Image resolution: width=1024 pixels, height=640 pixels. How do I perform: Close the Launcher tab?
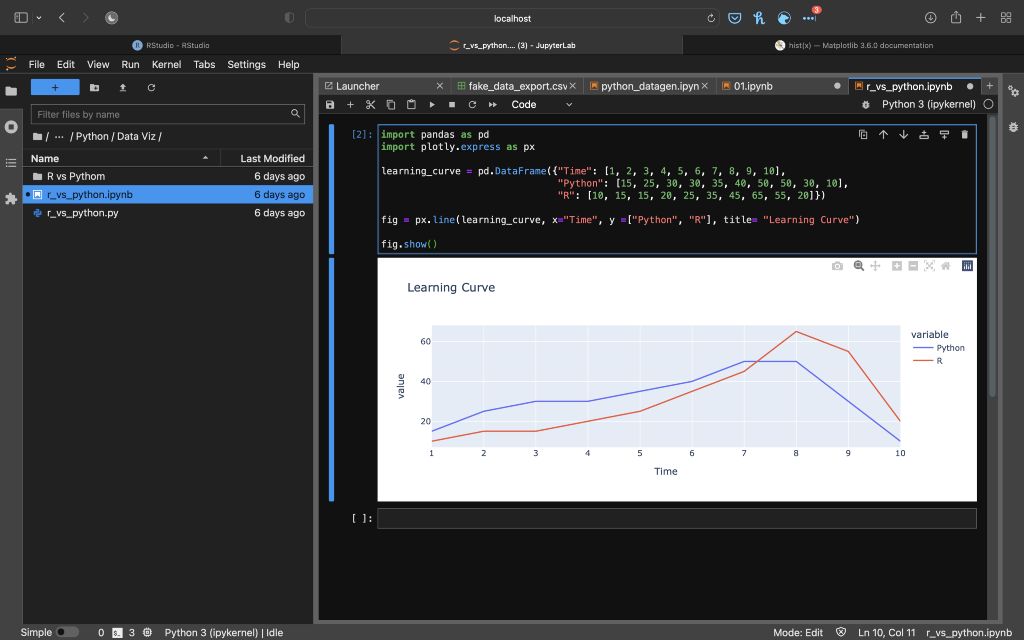[440, 86]
